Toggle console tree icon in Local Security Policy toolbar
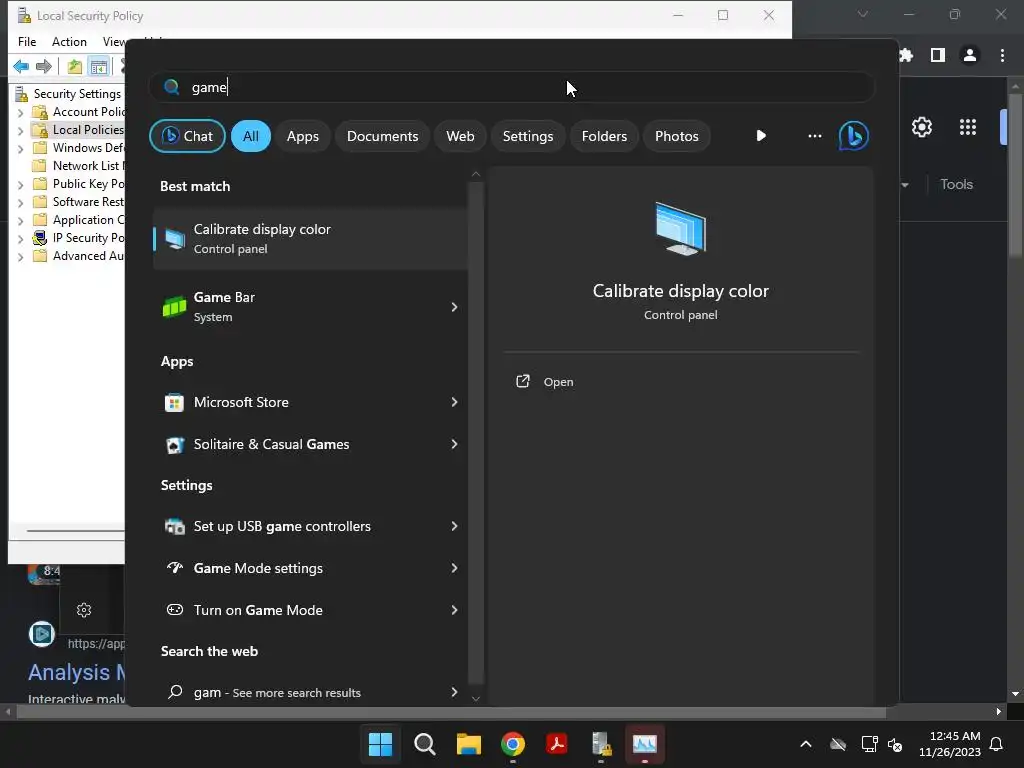Viewport: 1024px width, 768px height. pos(99,66)
